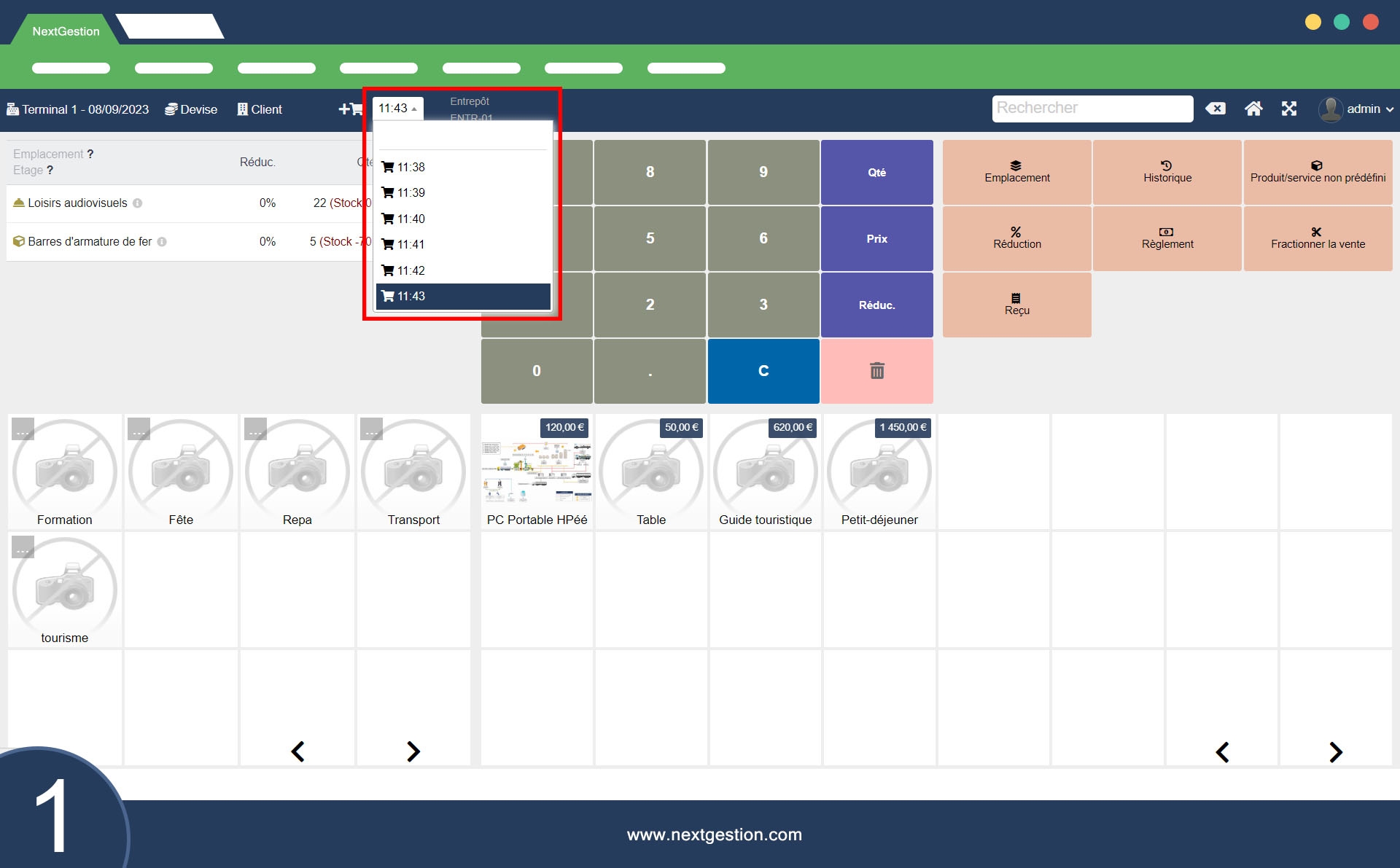Open Fractionner la vente tile
The image size is (1400, 868).
pos(1318,238)
